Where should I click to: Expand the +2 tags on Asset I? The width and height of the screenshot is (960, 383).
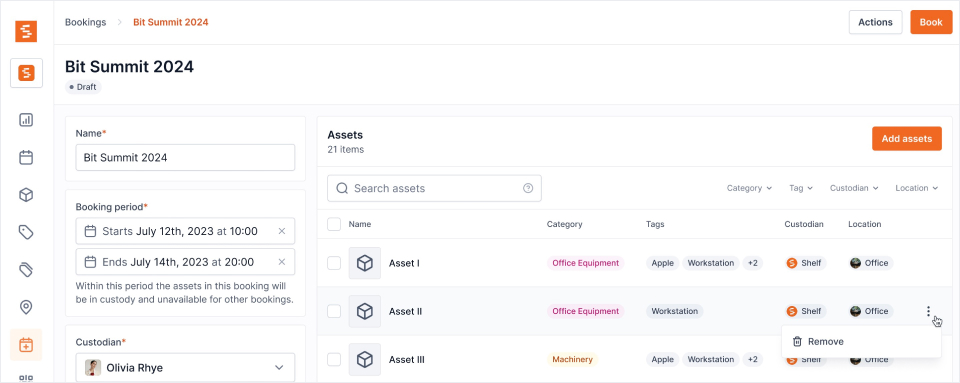pos(753,263)
